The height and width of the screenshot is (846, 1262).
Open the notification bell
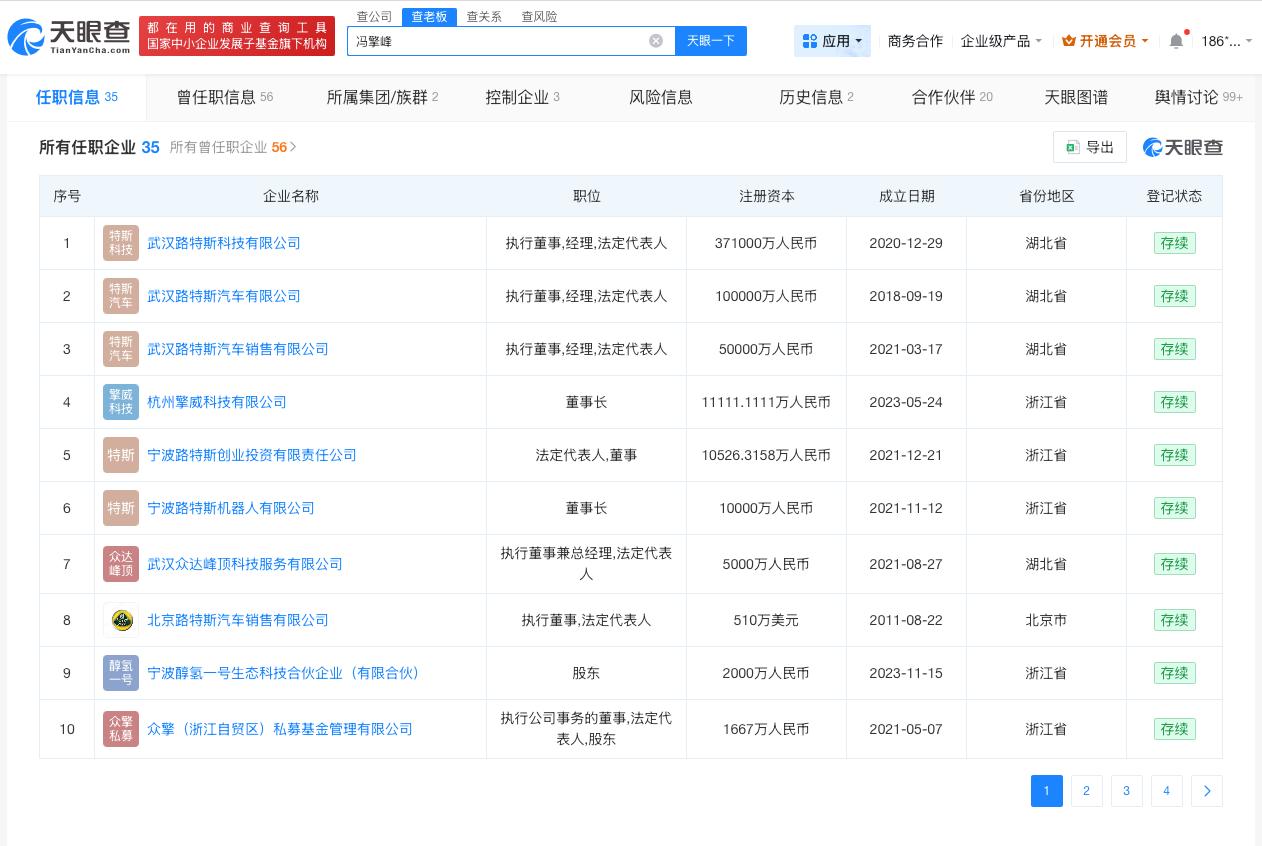[x=1177, y=41]
